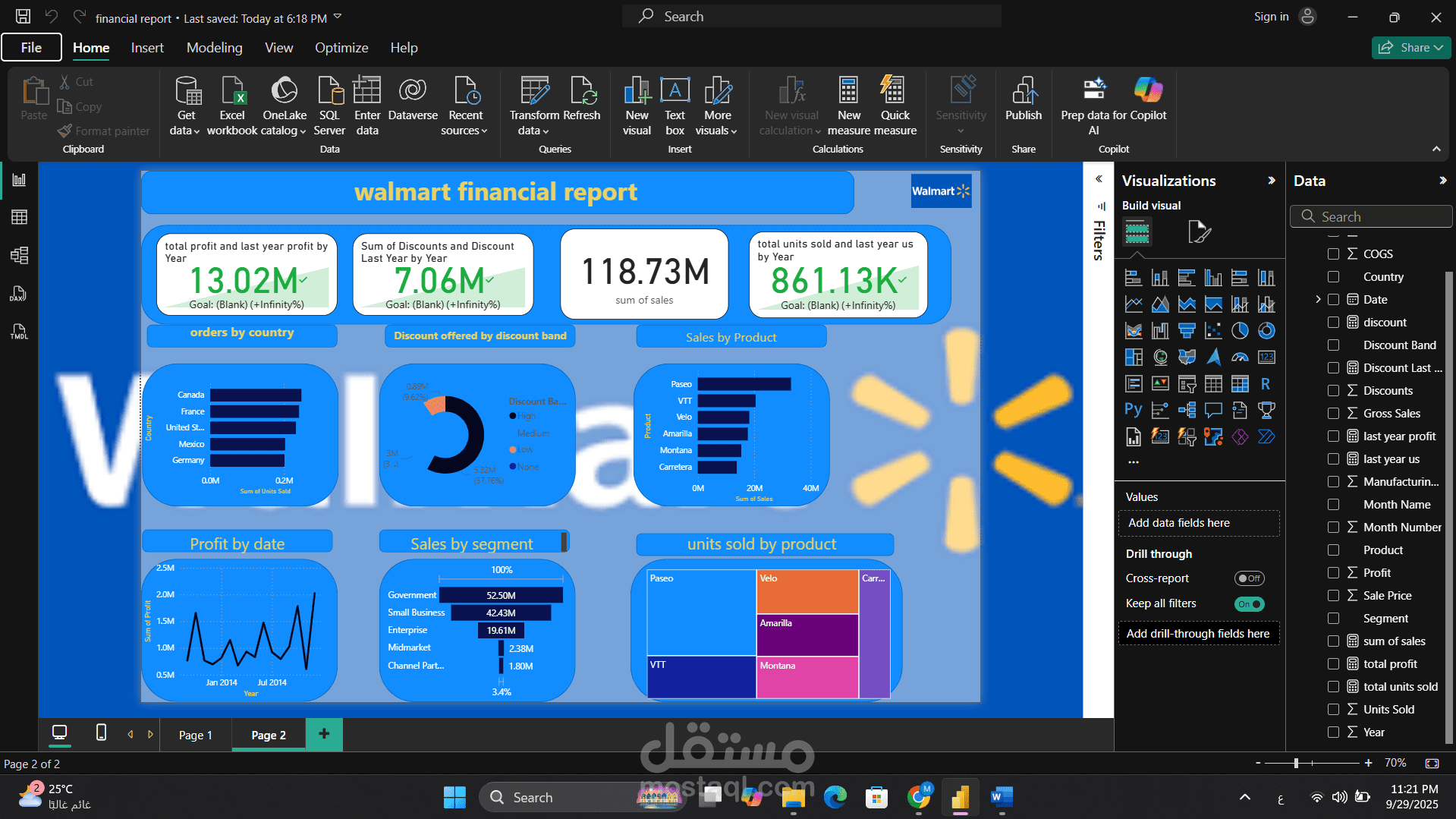Screen dimensions: 1456x819
Task: Click Transform data icon
Action: (534, 90)
